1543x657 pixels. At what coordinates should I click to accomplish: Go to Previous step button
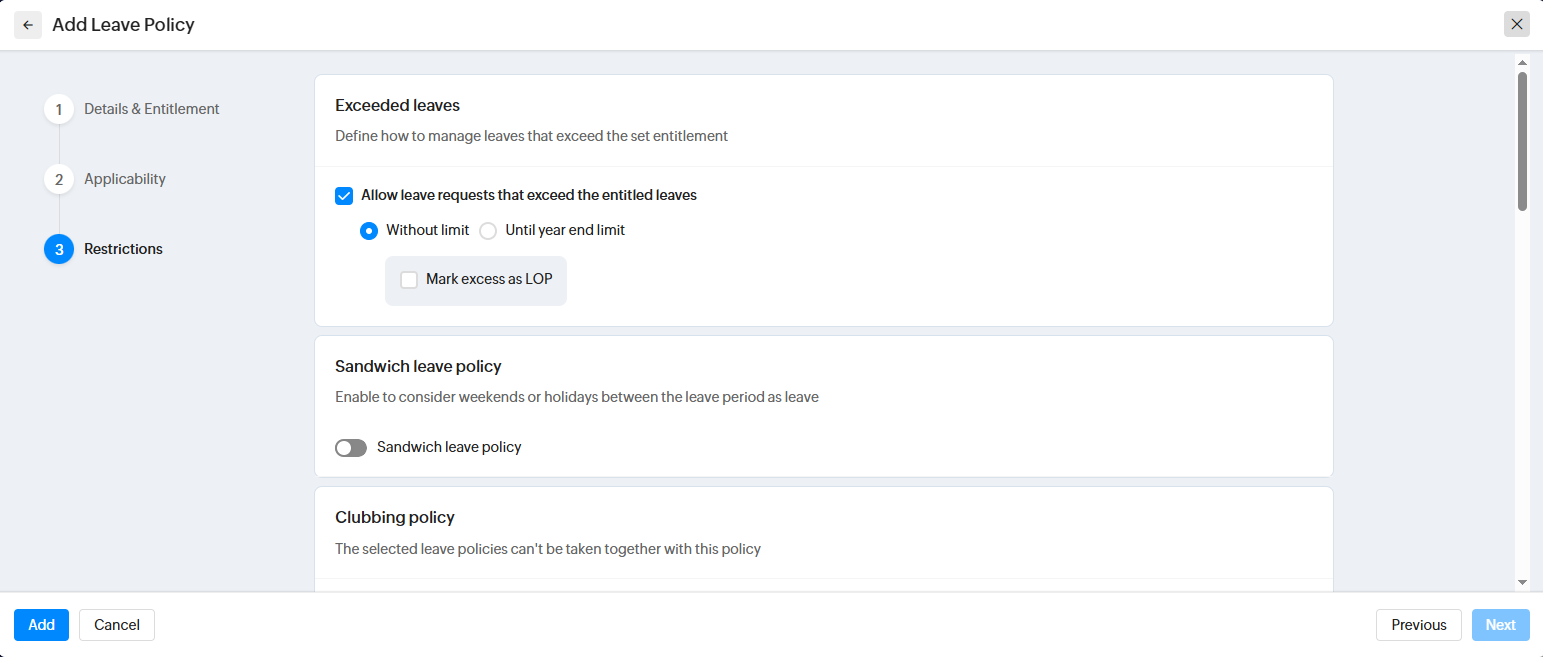pos(1418,625)
